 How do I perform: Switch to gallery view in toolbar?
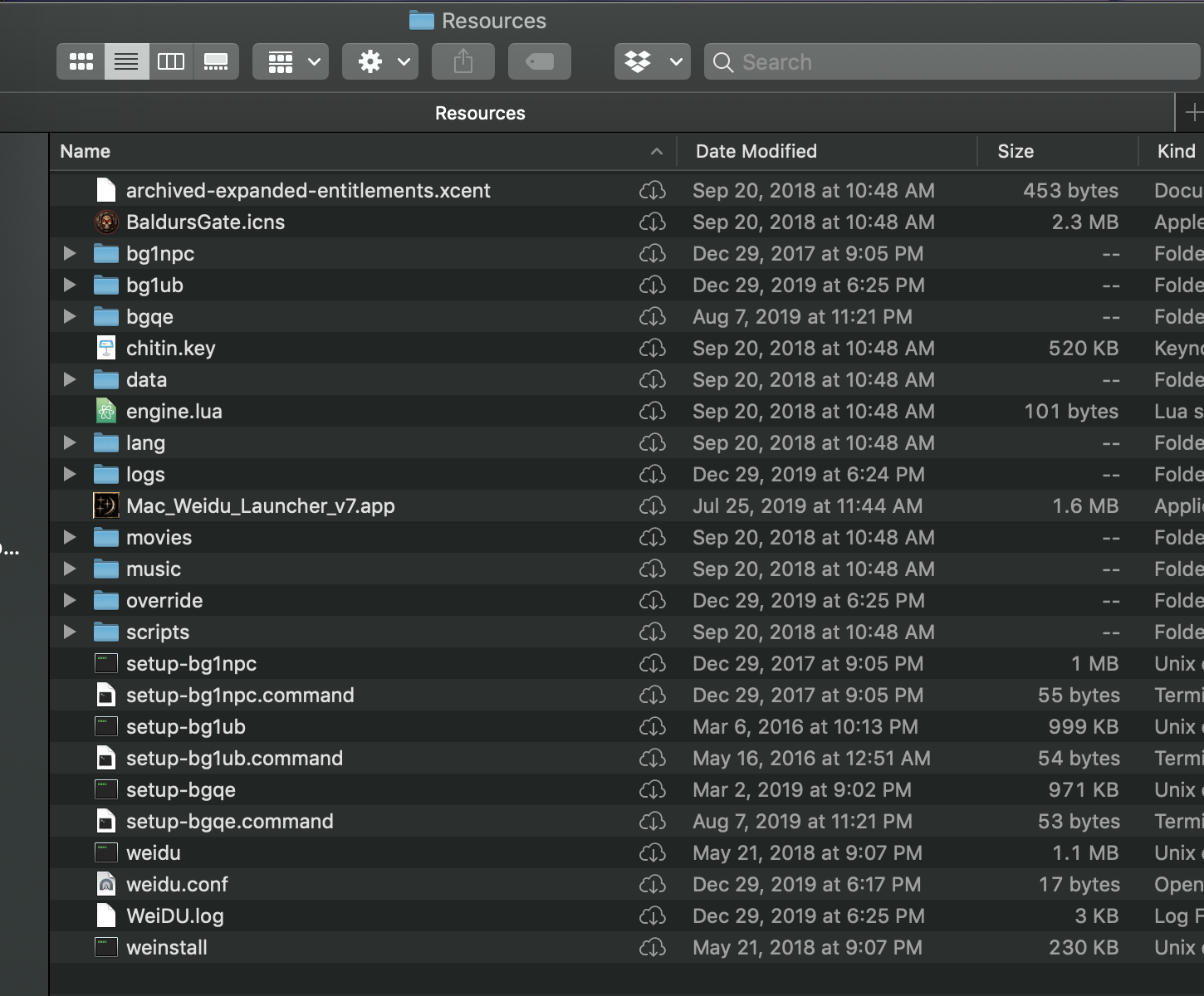[x=216, y=61]
